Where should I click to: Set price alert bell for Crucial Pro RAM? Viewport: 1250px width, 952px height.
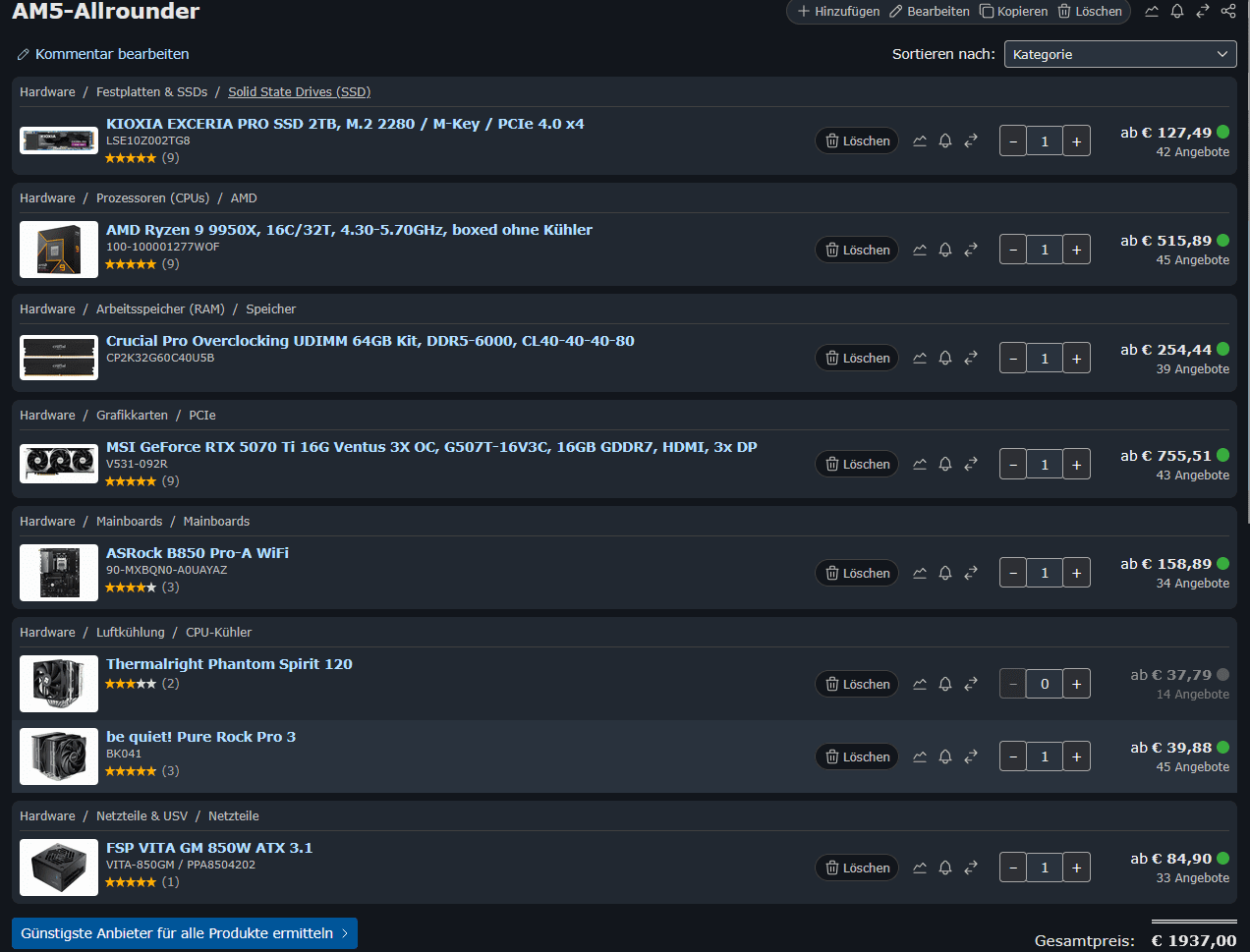coord(945,358)
